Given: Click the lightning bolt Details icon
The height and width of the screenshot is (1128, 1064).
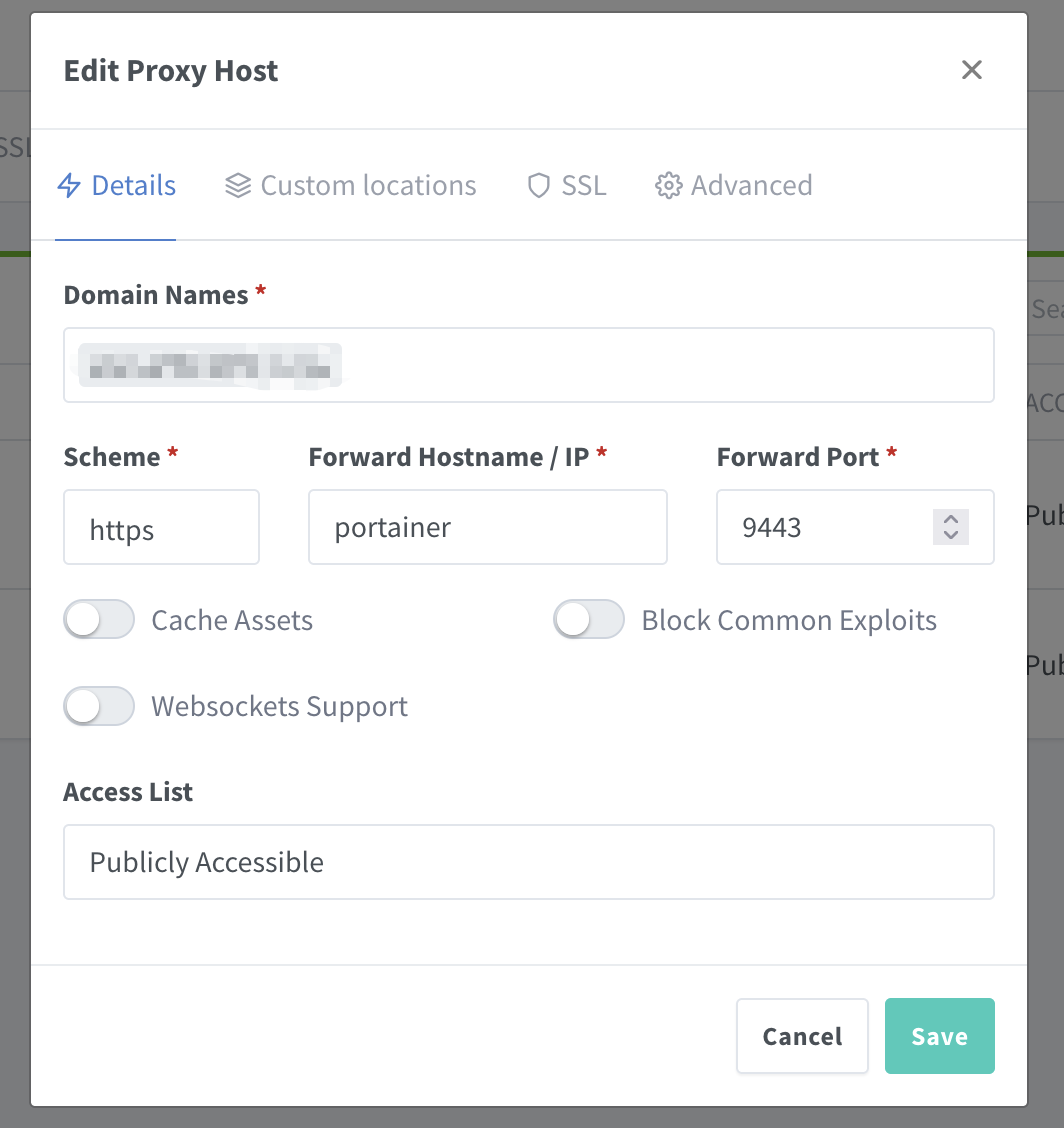Looking at the screenshot, I should pyautogui.click(x=69, y=186).
